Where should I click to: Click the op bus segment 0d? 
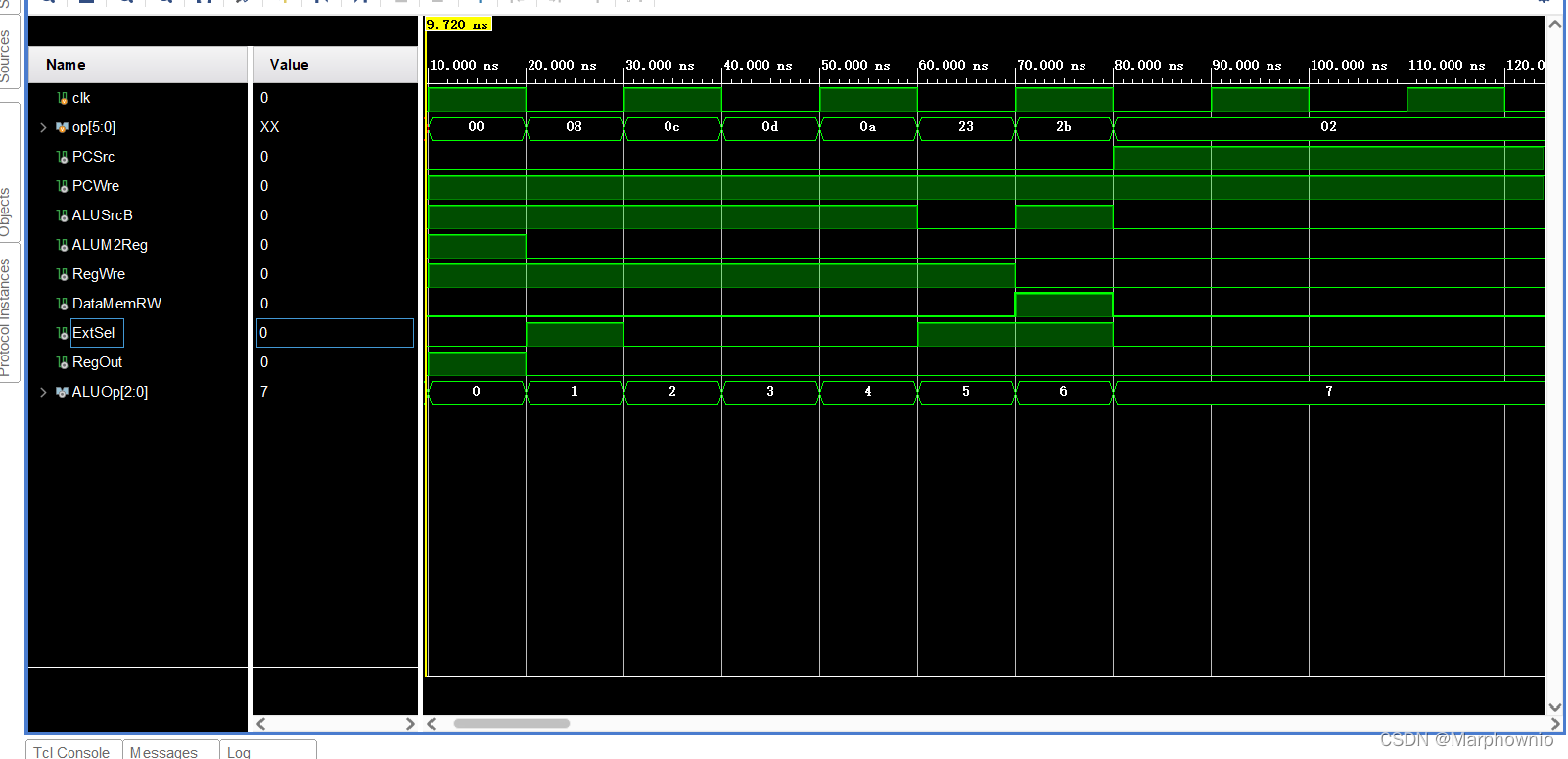(x=770, y=127)
